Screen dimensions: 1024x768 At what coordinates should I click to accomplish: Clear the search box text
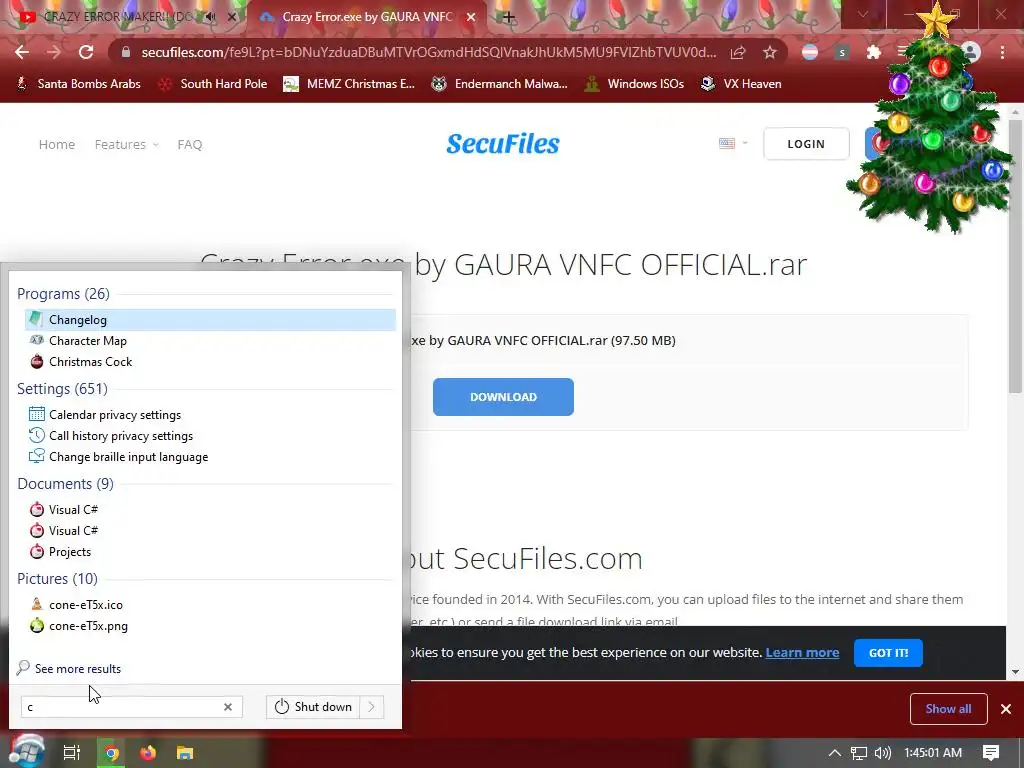pos(228,707)
